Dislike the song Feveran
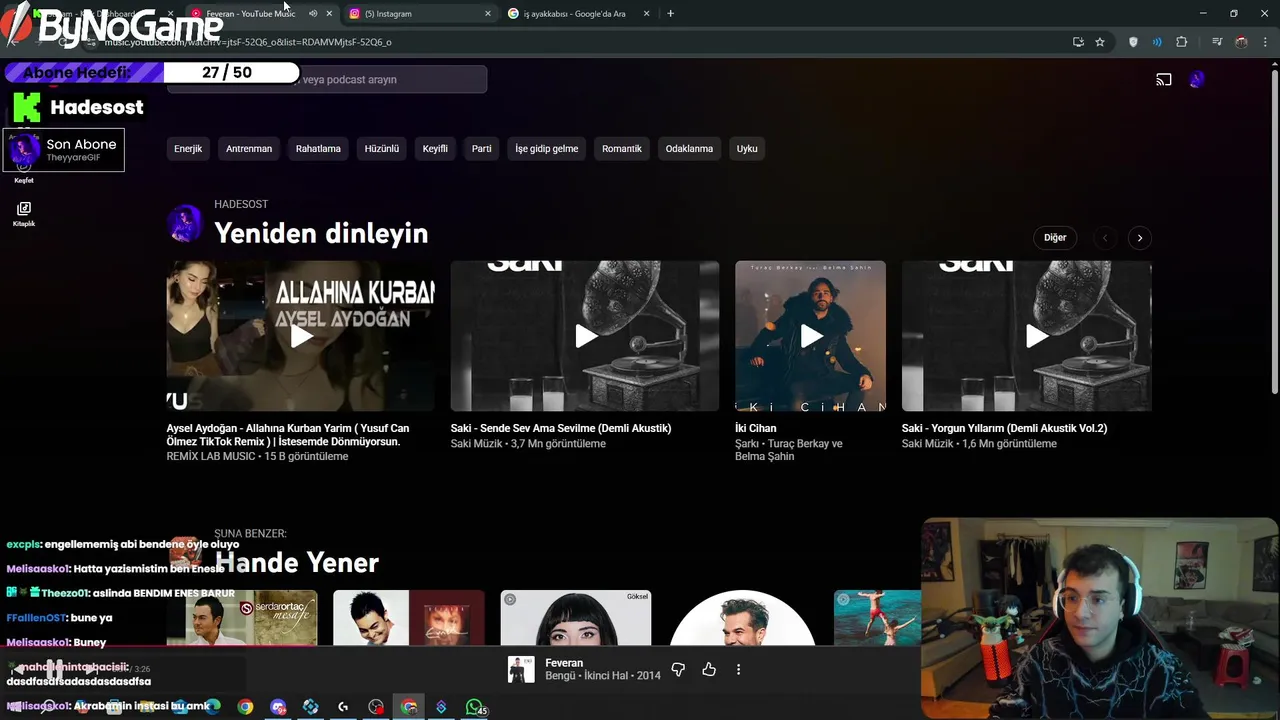This screenshot has width=1280, height=720. point(678,669)
